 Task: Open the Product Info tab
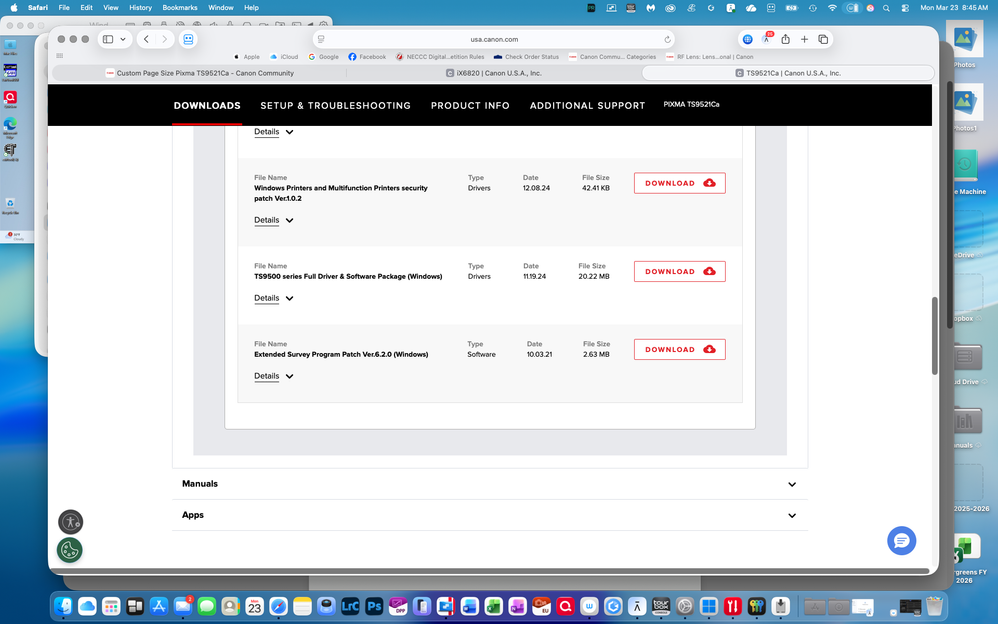(470, 106)
